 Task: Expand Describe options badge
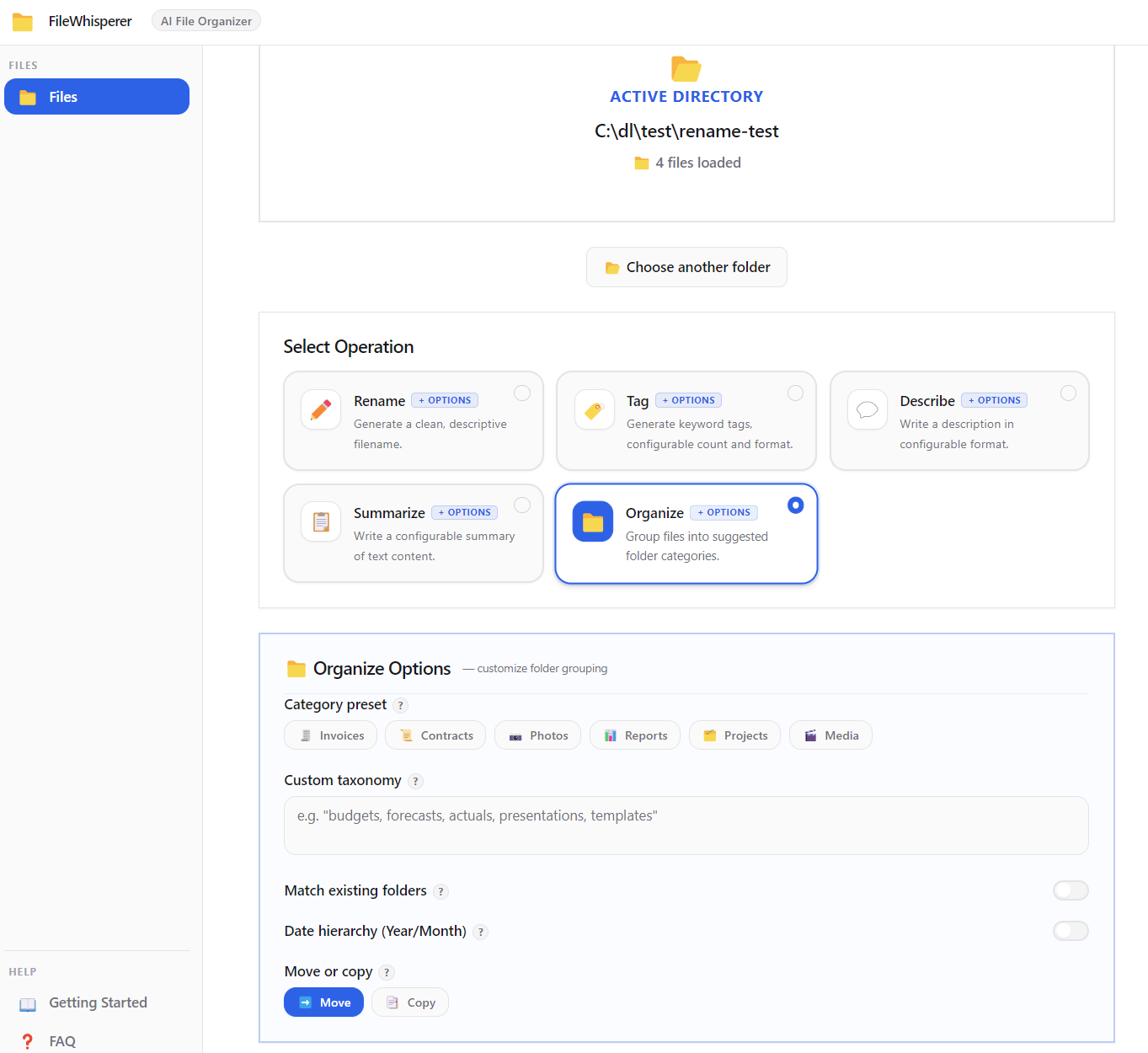point(995,401)
